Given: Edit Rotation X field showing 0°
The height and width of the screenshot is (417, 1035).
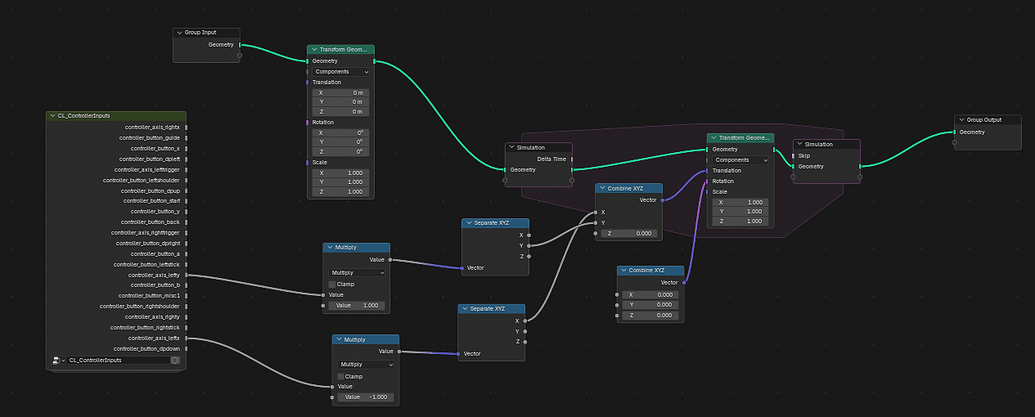Looking at the screenshot, I should (341, 133).
